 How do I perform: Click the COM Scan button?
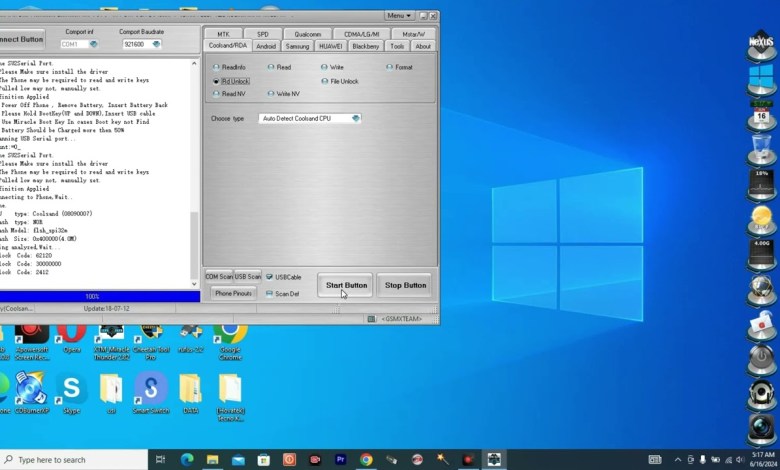coord(219,277)
